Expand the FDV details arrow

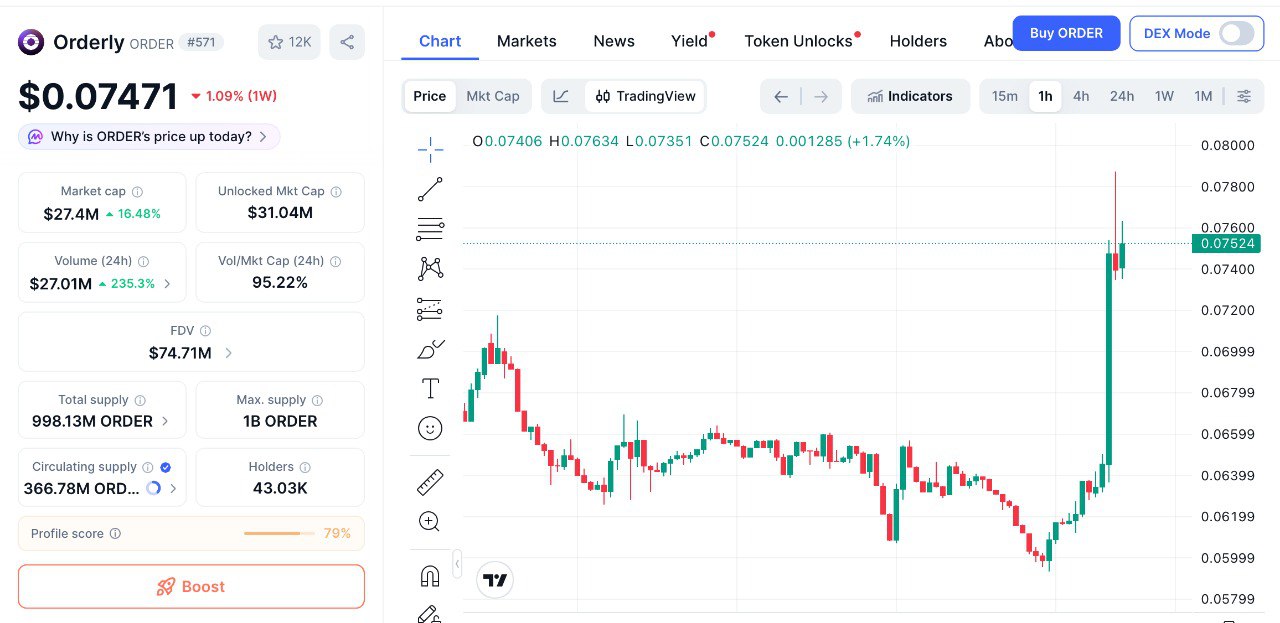click(x=229, y=353)
